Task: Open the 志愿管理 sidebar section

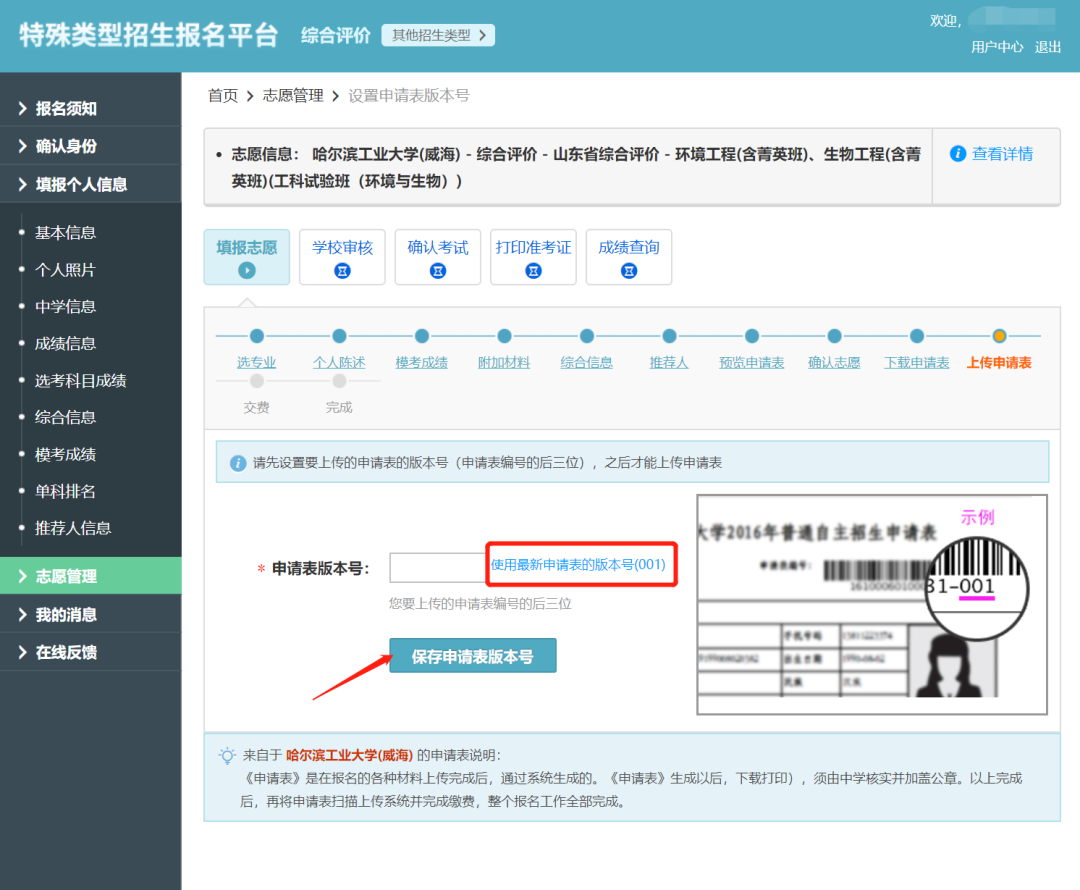Action: 90,576
